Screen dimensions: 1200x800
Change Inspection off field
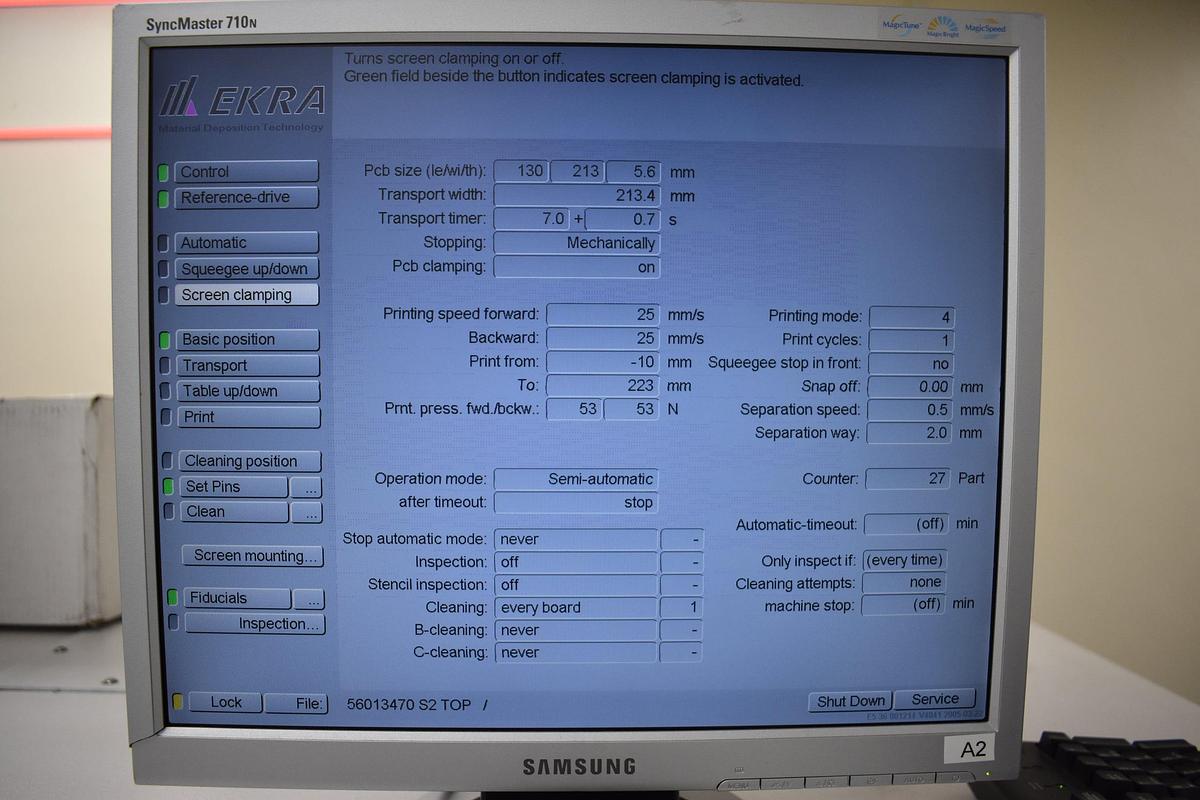[576, 563]
